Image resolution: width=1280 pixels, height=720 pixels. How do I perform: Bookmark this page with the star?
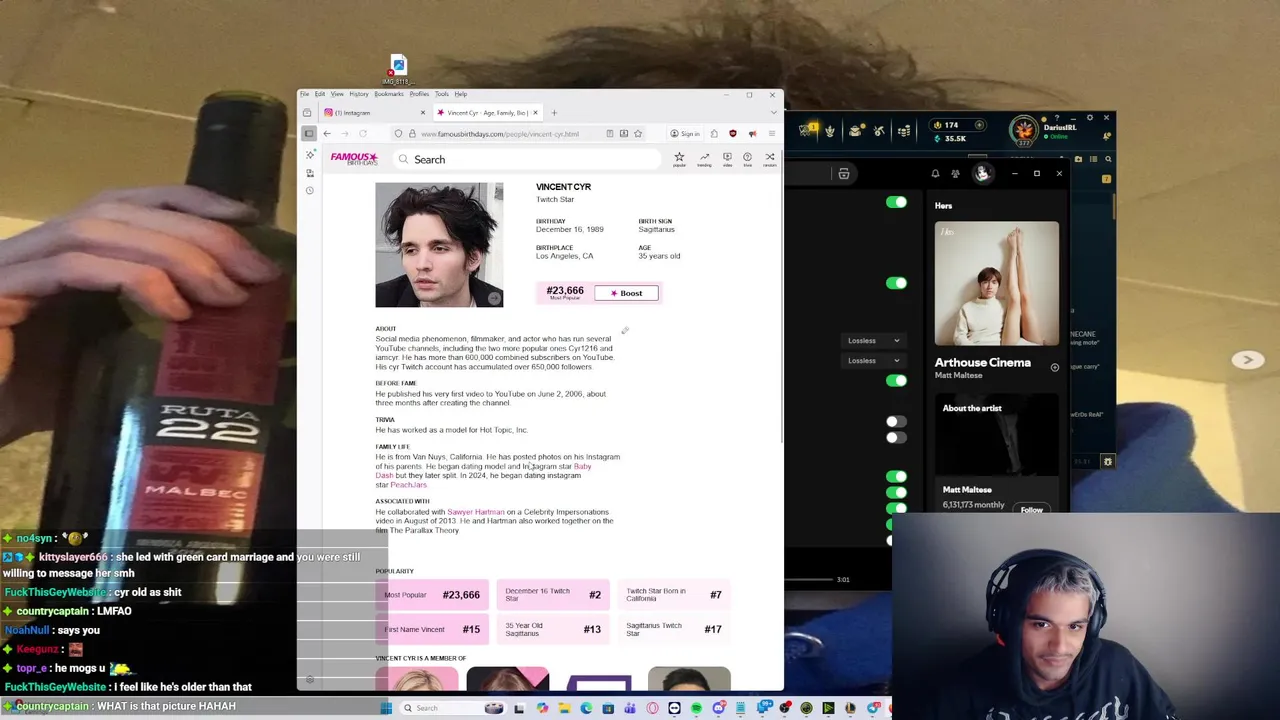tap(637, 133)
